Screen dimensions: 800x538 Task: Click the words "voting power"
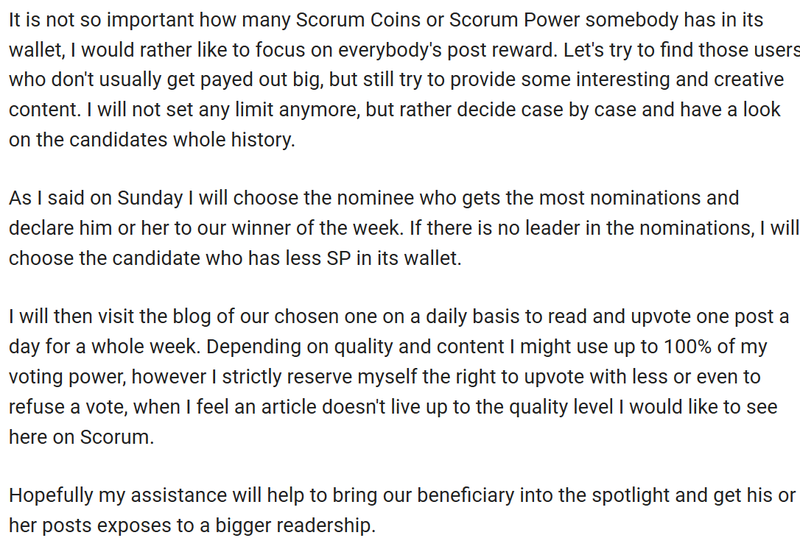coord(66,377)
